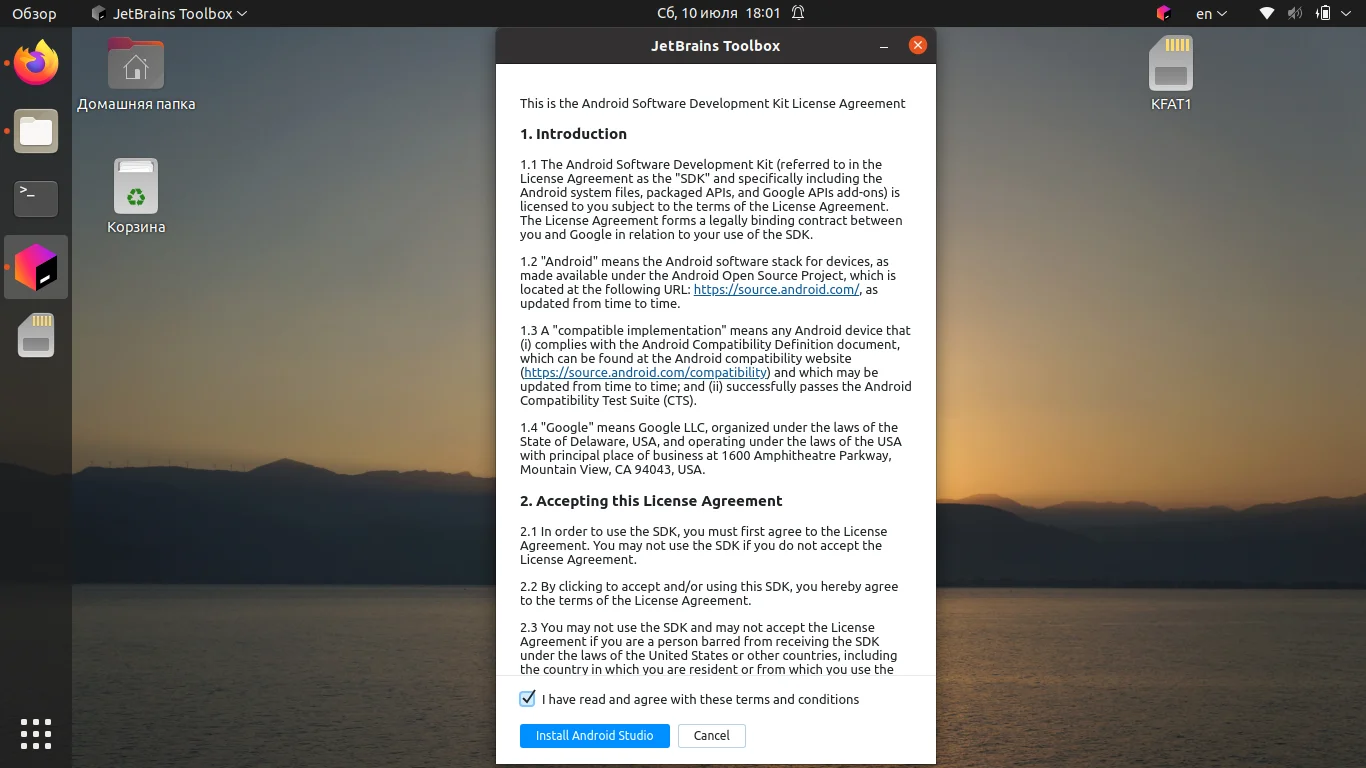Expand the JetBrains Toolbox app menu
Screen dimensions: 1366x768
pyautogui.click(x=168, y=13)
